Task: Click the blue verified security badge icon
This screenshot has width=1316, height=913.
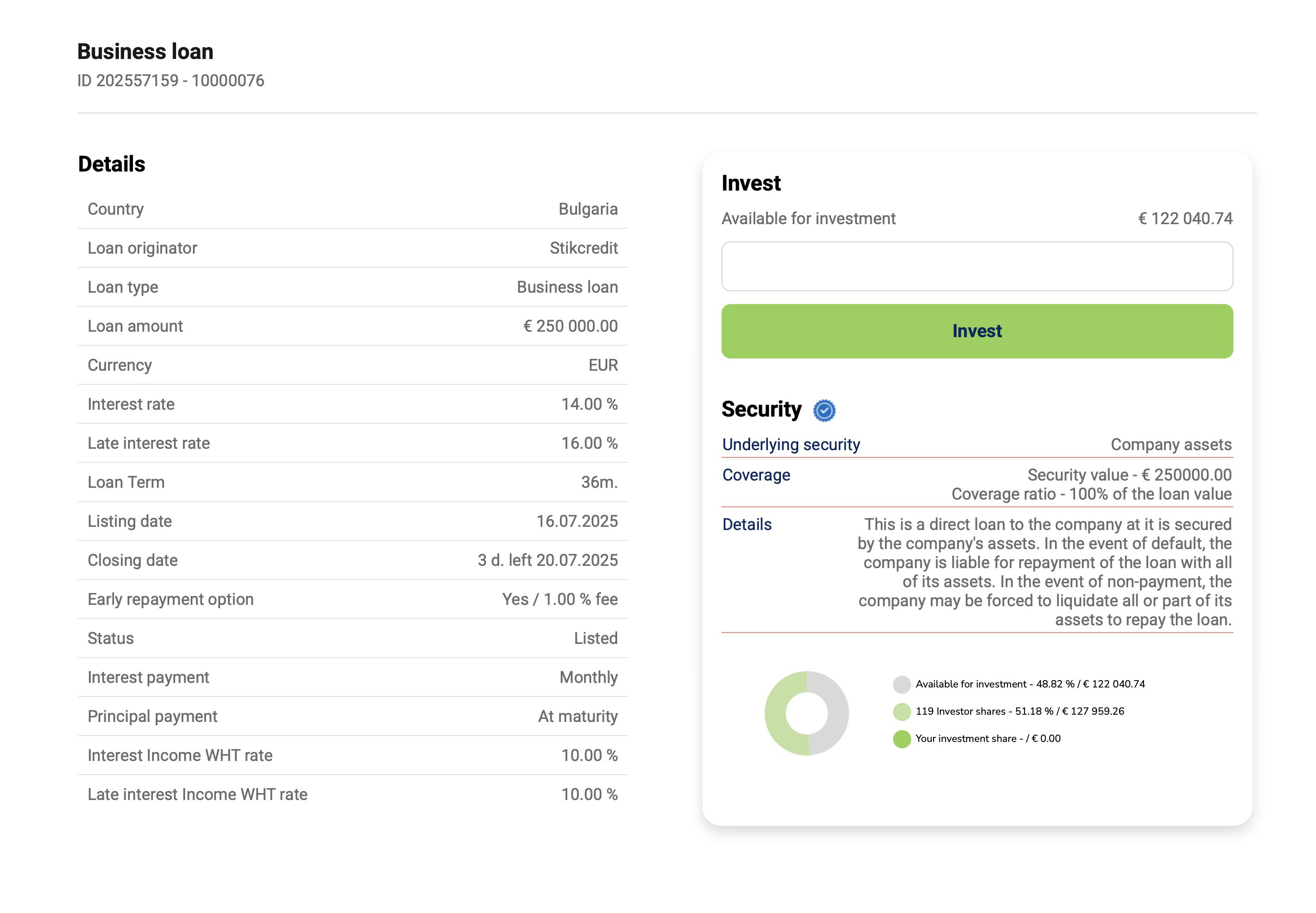Action: 824,410
